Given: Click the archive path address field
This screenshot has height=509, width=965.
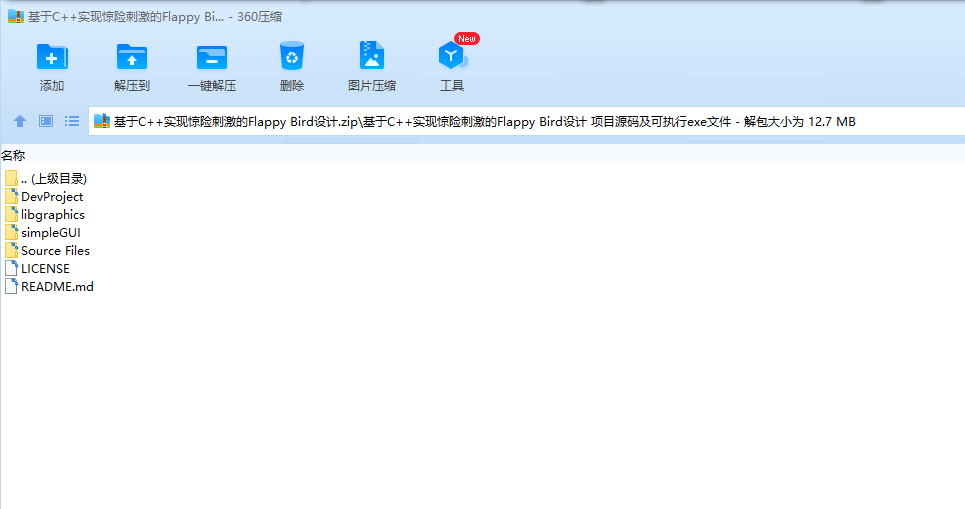Looking at the screenshot, I should point(527,121).
